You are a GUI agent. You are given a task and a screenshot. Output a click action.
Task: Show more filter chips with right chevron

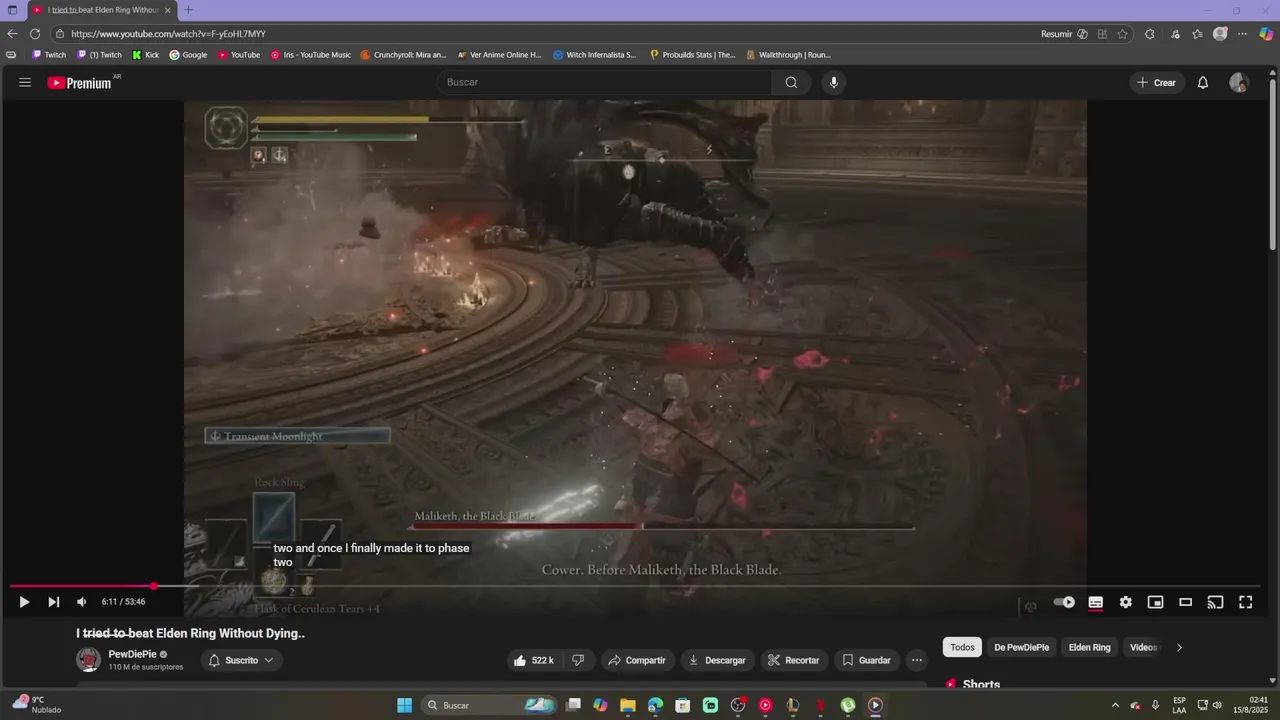pos(1179,647)
